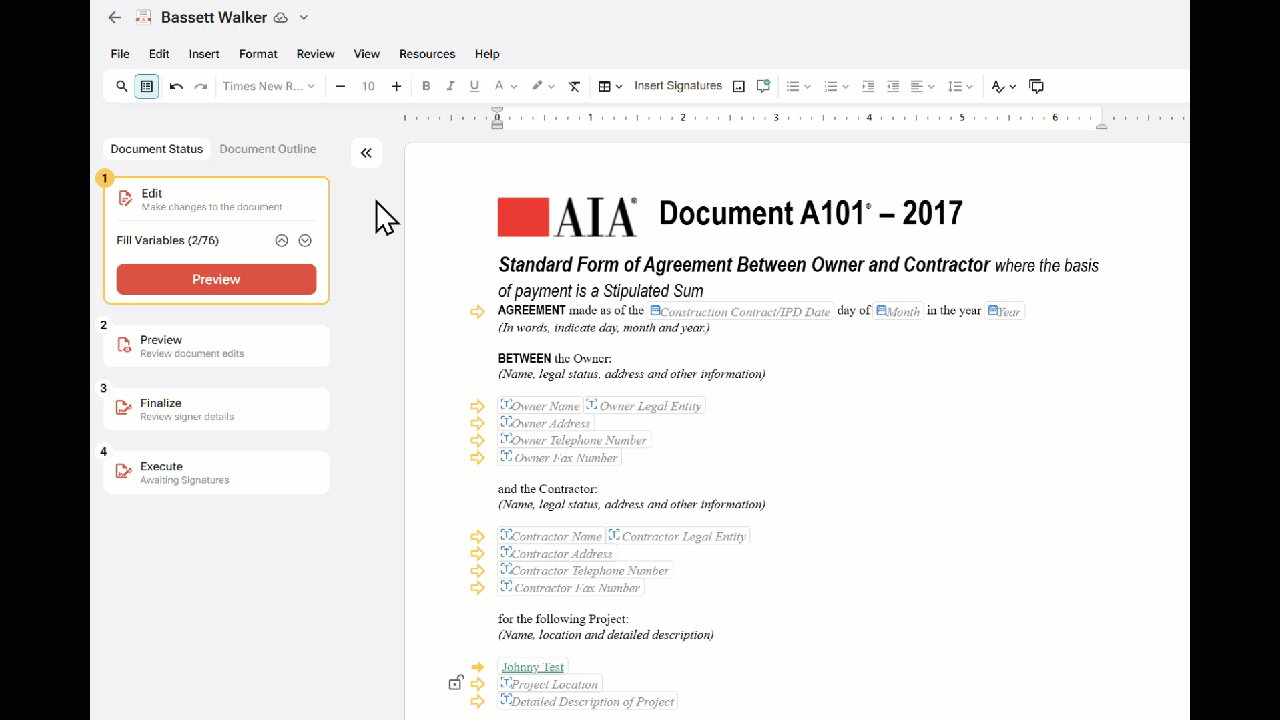1280x720 pixels.
Task: Switch to the Document Status tab
Action: (157, 149)
